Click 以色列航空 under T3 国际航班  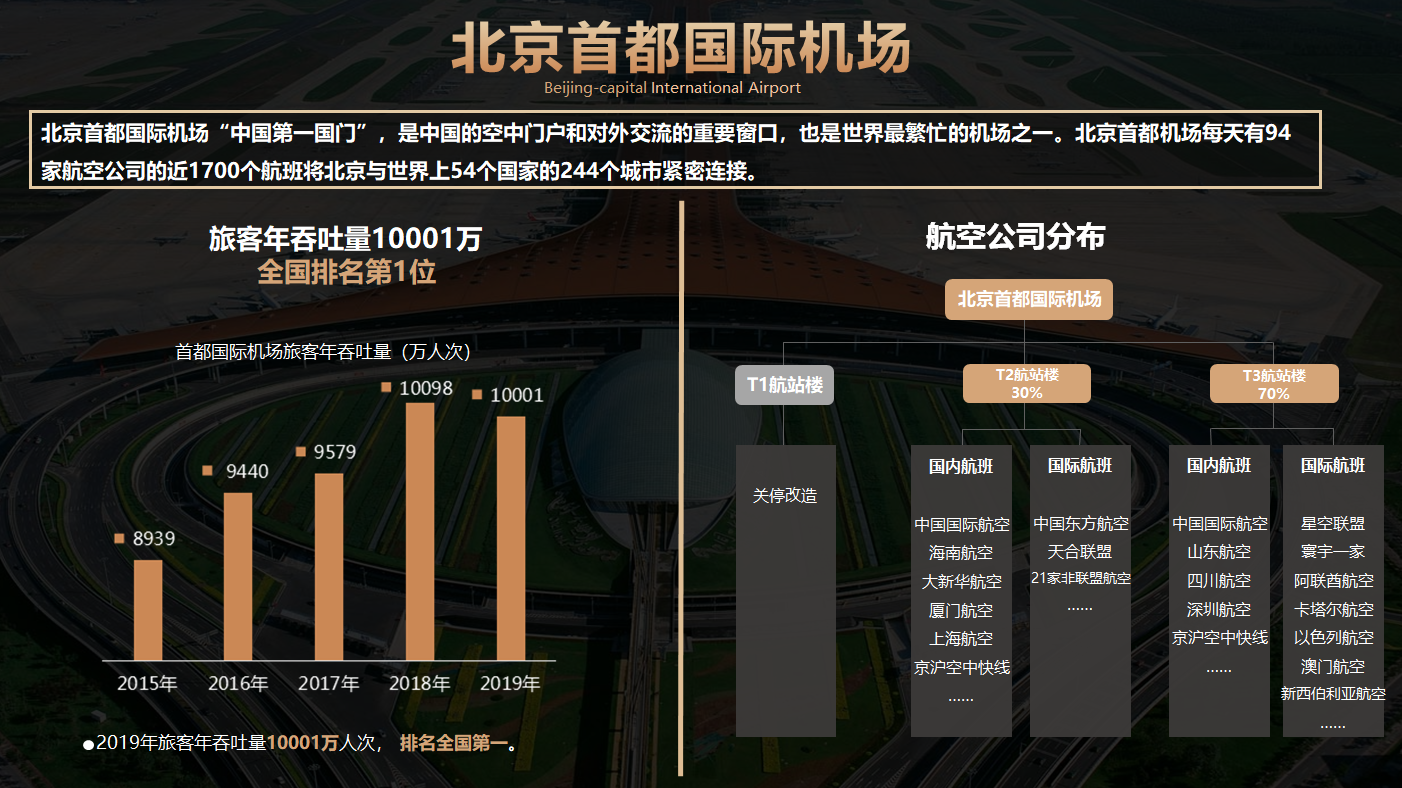point(1334,637)
